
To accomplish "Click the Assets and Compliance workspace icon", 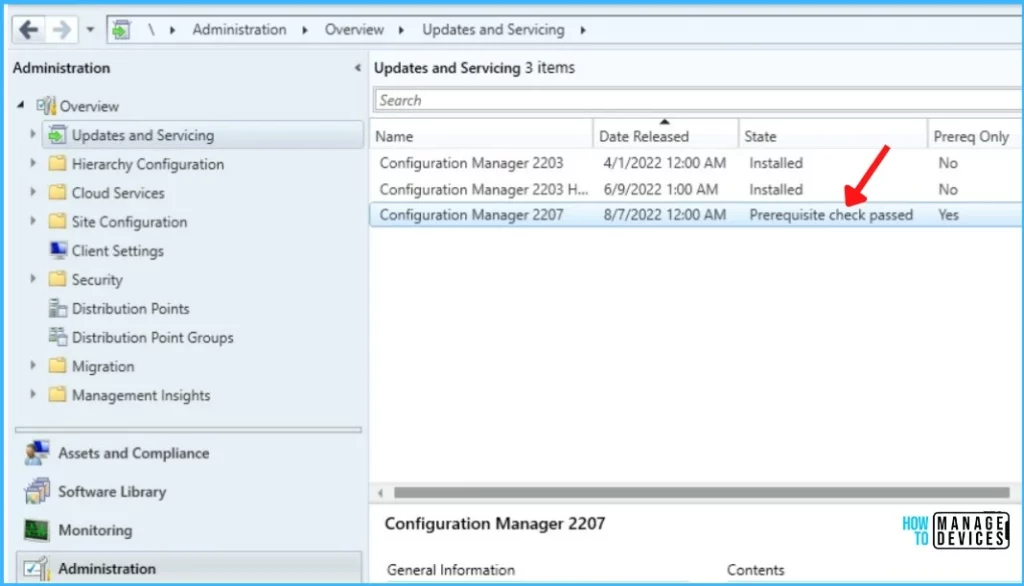I will [x=37, y=453].
